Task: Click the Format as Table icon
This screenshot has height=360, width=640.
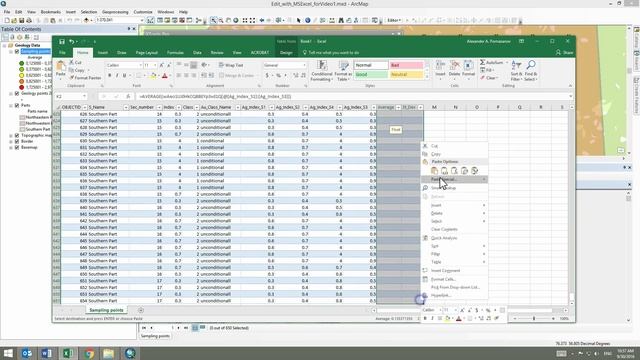Action: point(343,66)
